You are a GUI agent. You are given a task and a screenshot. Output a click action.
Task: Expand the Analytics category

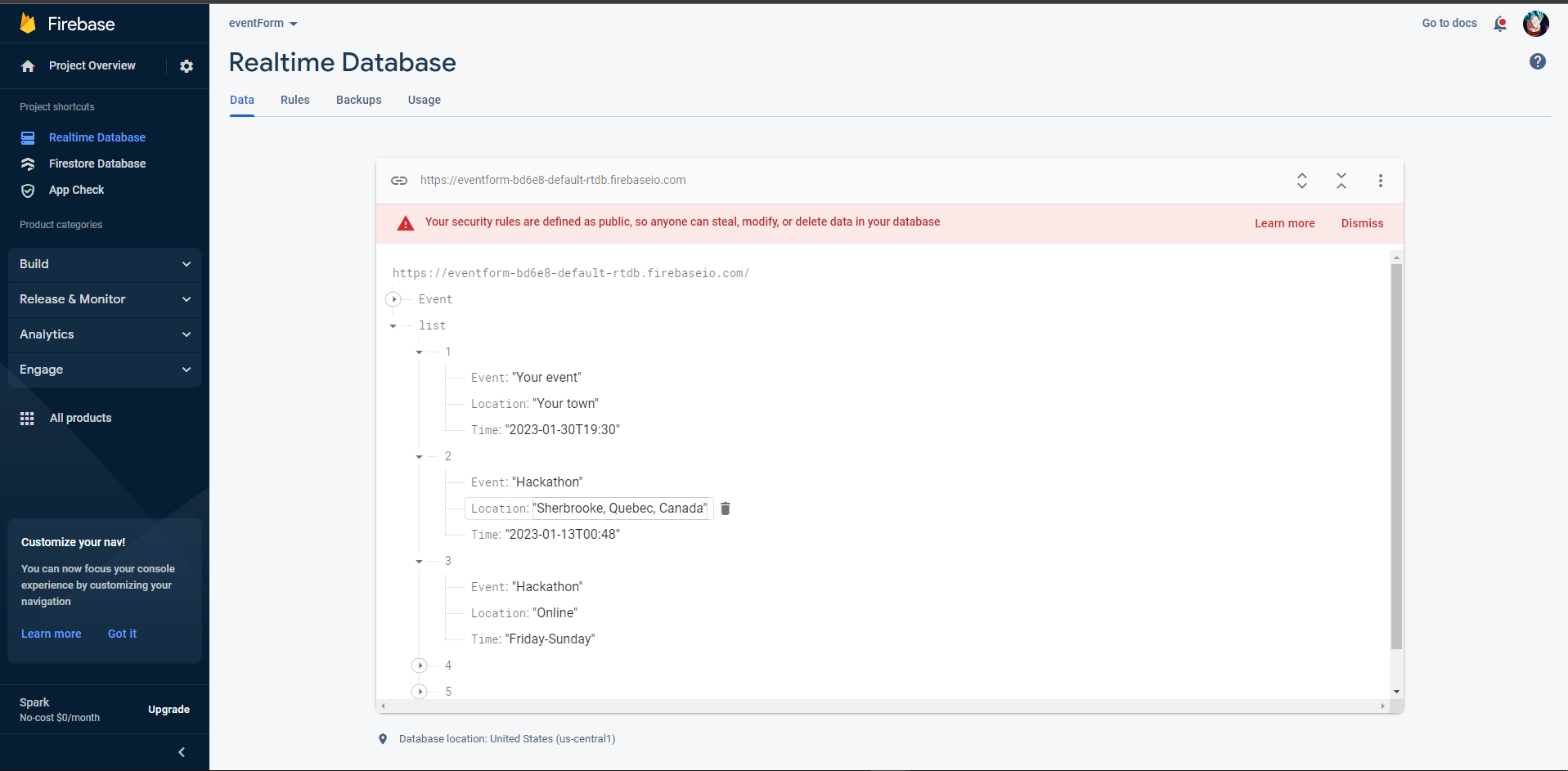(105, 334)
